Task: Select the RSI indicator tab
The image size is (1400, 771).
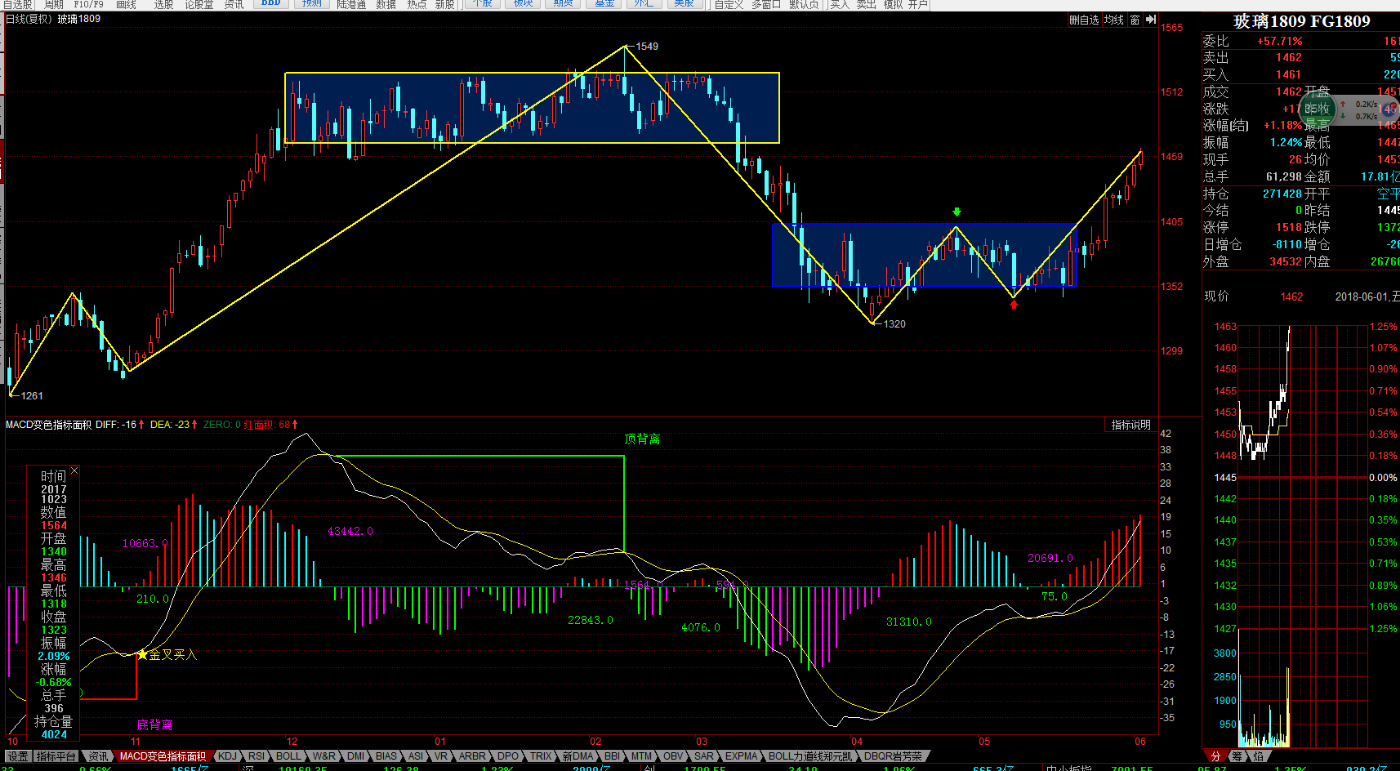Action: coord(256,756)
